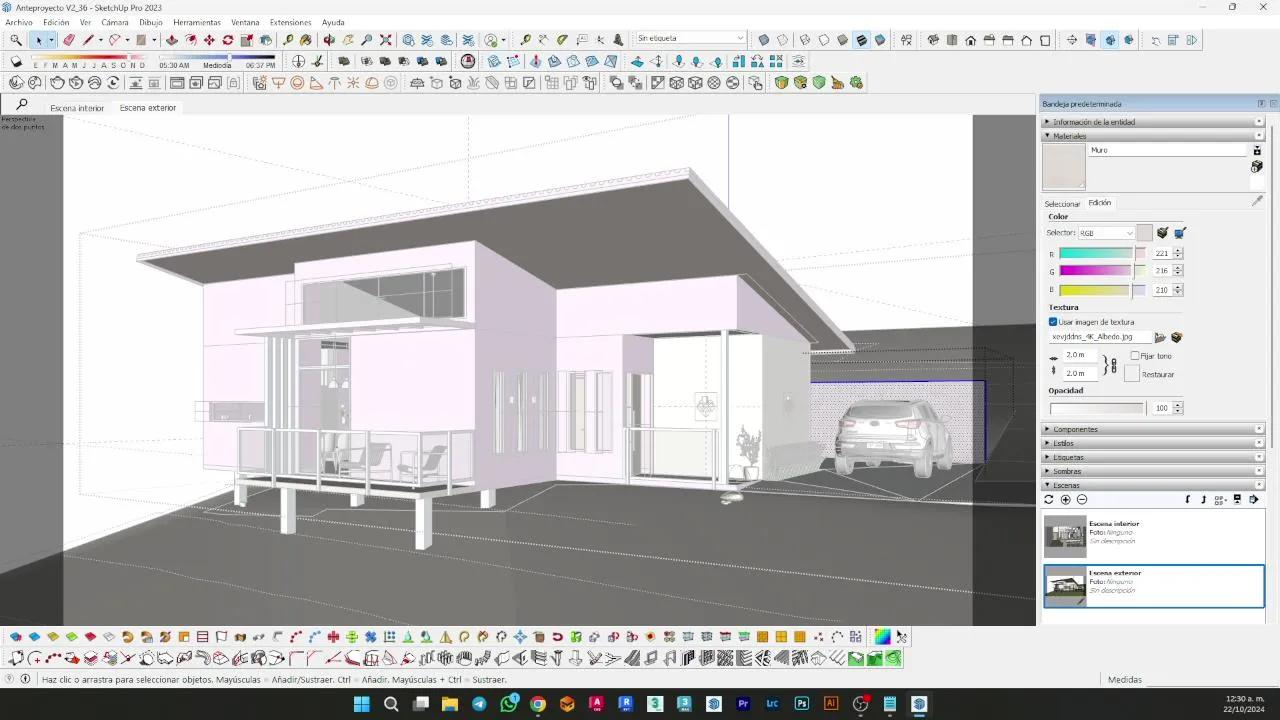Open the 'Sin etiqueta' tag dropdown
This screenshot has height=720, width=1280.
(691, 39)
